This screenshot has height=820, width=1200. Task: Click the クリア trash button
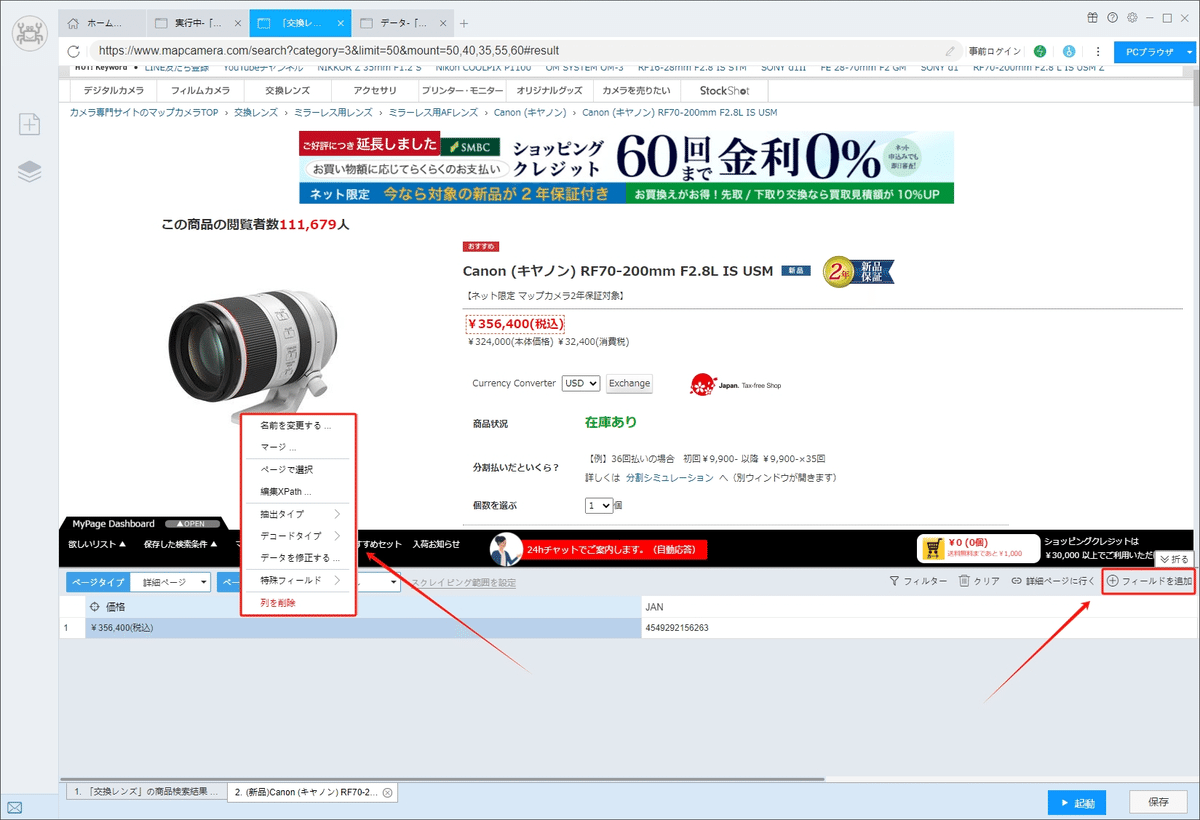(979, 581)
